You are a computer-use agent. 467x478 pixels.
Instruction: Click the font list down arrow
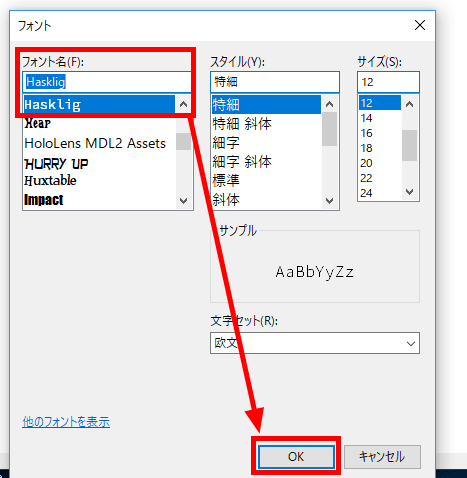point(183,201)
